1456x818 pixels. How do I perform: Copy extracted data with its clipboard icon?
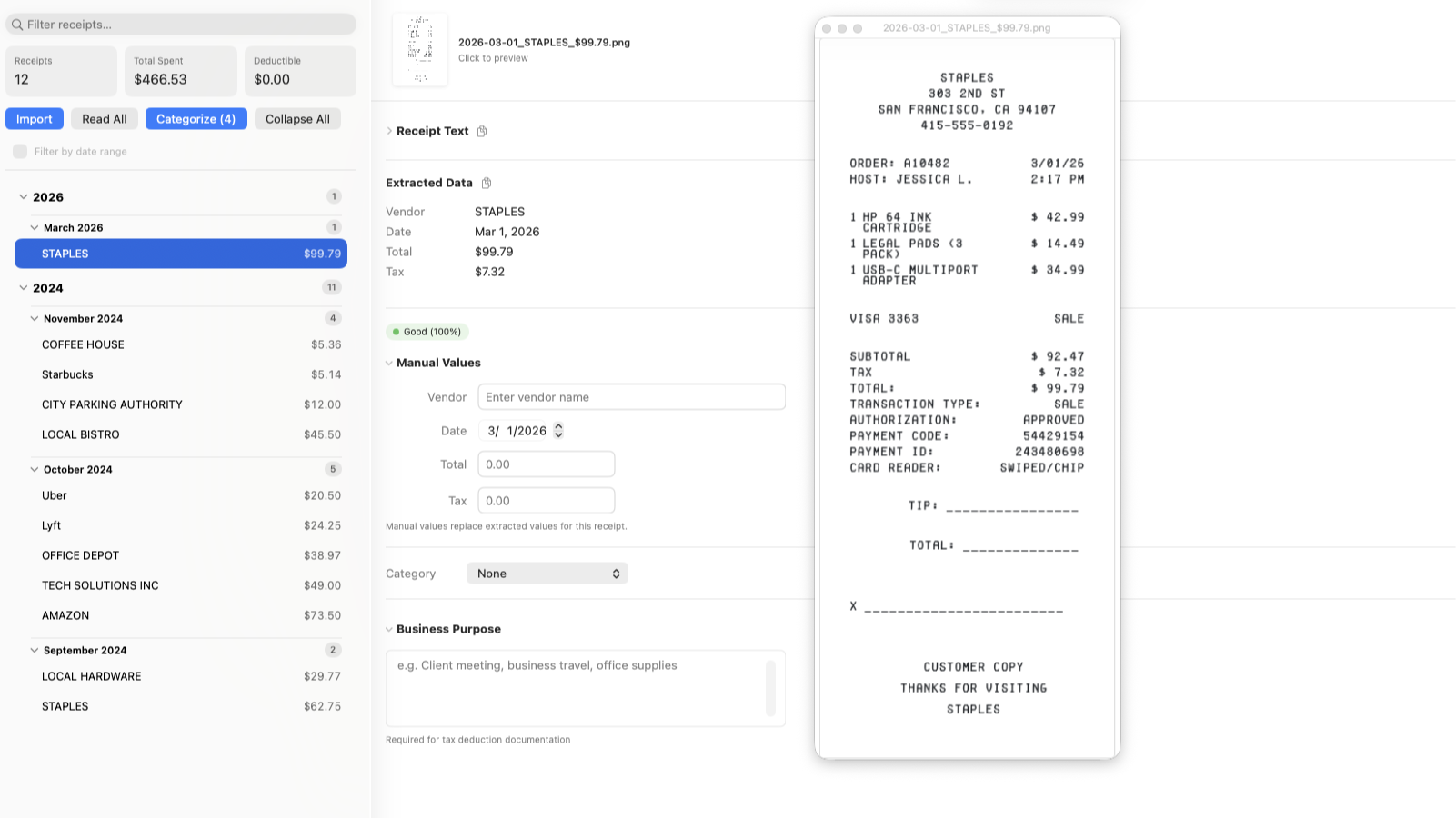486,183
